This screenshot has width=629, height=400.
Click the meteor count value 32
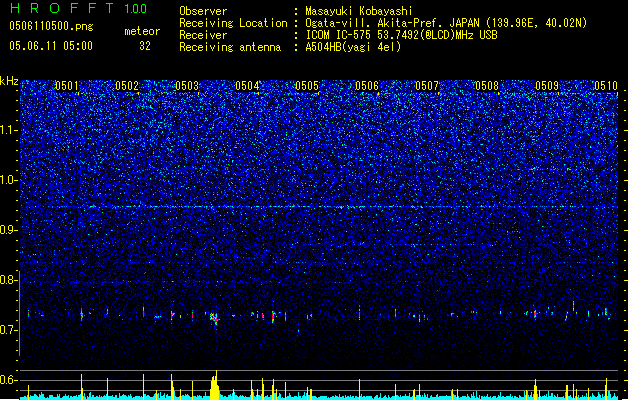pos(145,46)
